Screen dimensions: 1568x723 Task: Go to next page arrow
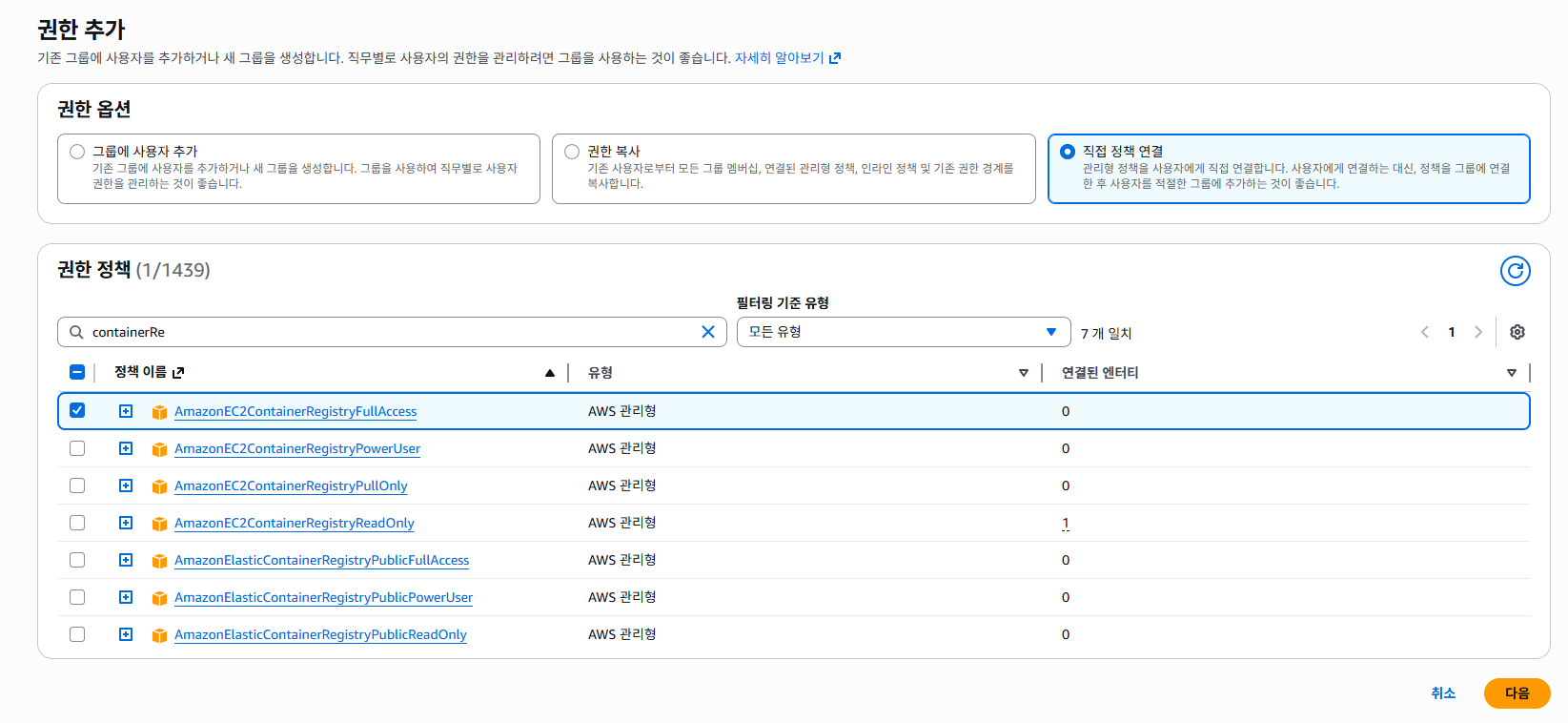coord(1477,332)
